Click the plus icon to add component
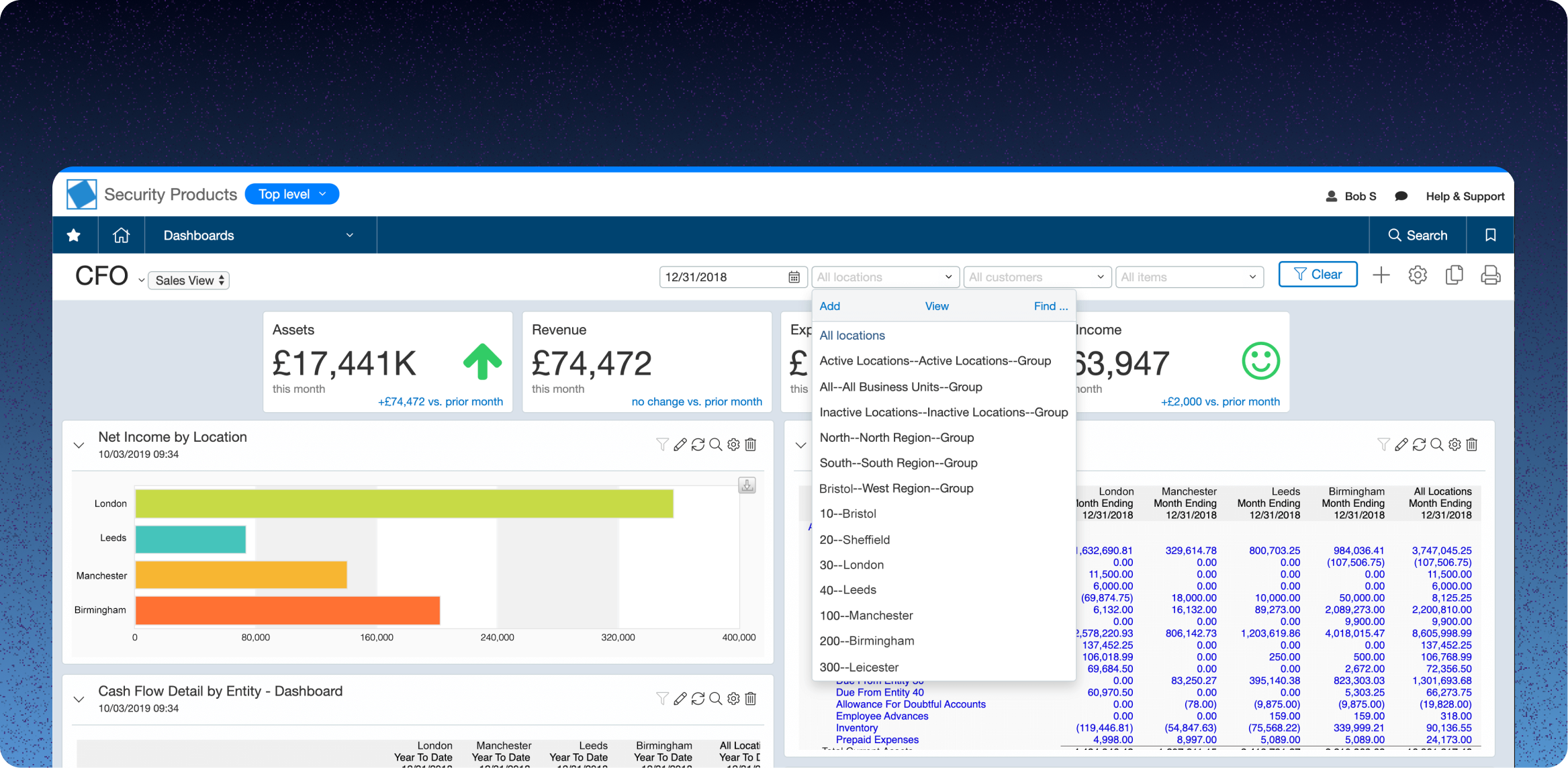The width and height of the screenshot is (1568, 768). [1381, 275]
